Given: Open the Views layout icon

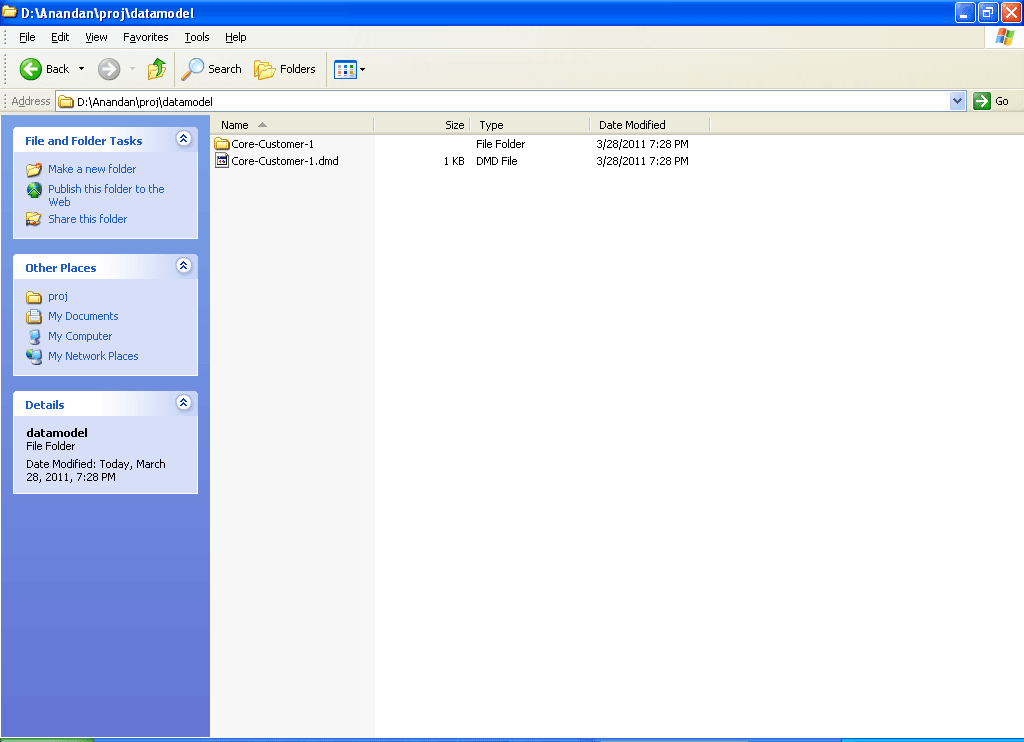Looking at the screenshot, I should [345, 69].
